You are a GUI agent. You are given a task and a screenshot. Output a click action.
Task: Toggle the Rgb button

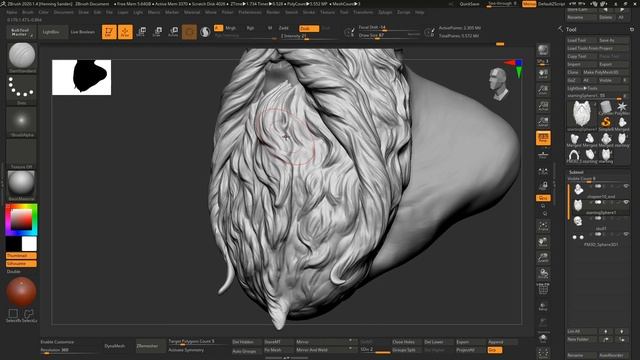pyautogui.click(x=250, y=28)
